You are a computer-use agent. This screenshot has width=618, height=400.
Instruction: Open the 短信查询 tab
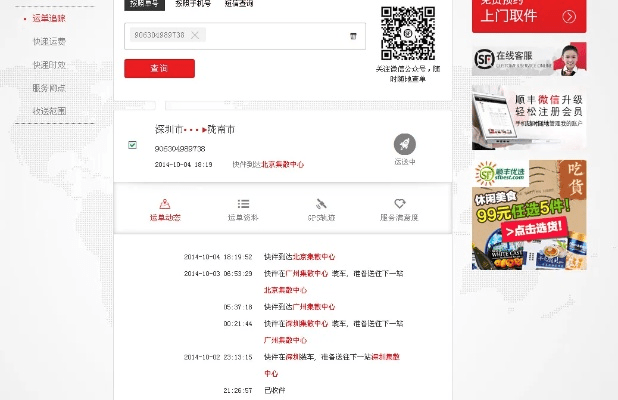[x=239, y=4]
